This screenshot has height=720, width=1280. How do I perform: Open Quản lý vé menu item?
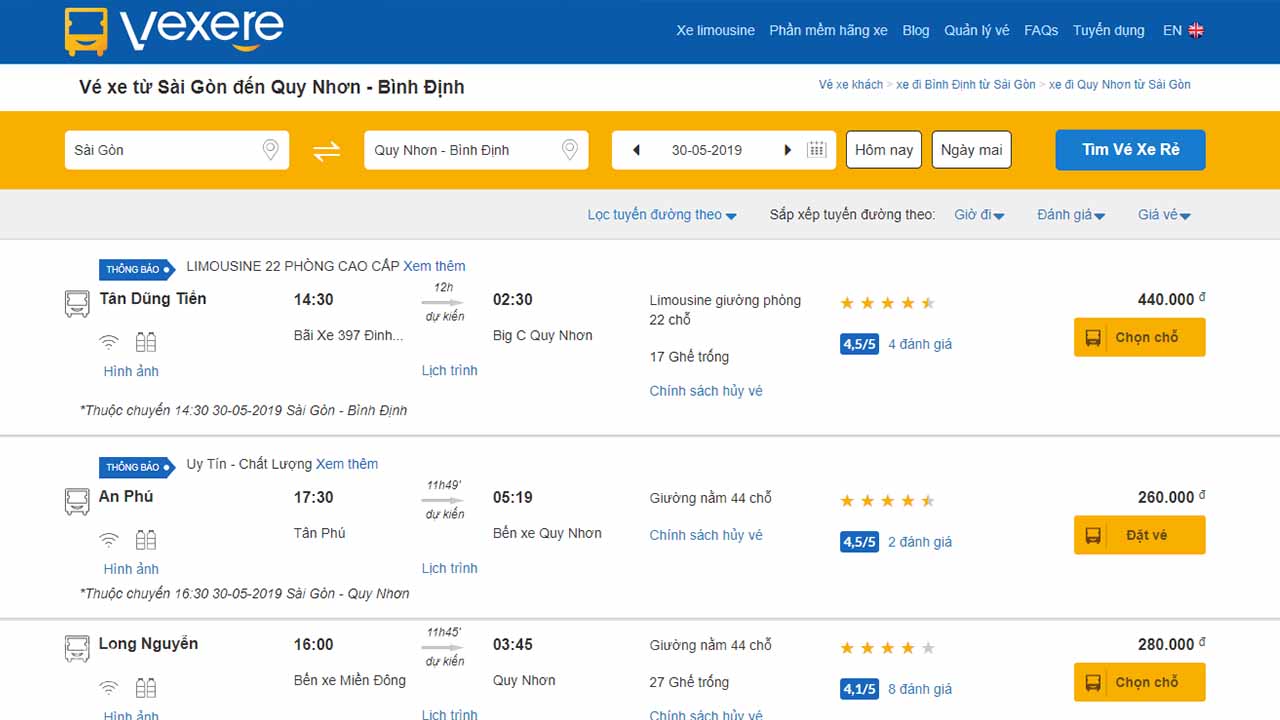click(x=977, y=30)
